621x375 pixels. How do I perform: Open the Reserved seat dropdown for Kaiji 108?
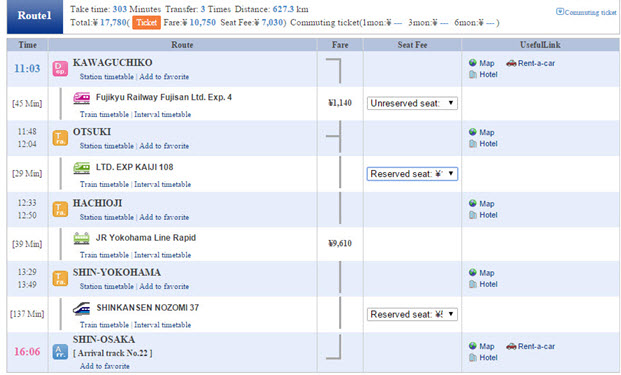click(412, 174)
